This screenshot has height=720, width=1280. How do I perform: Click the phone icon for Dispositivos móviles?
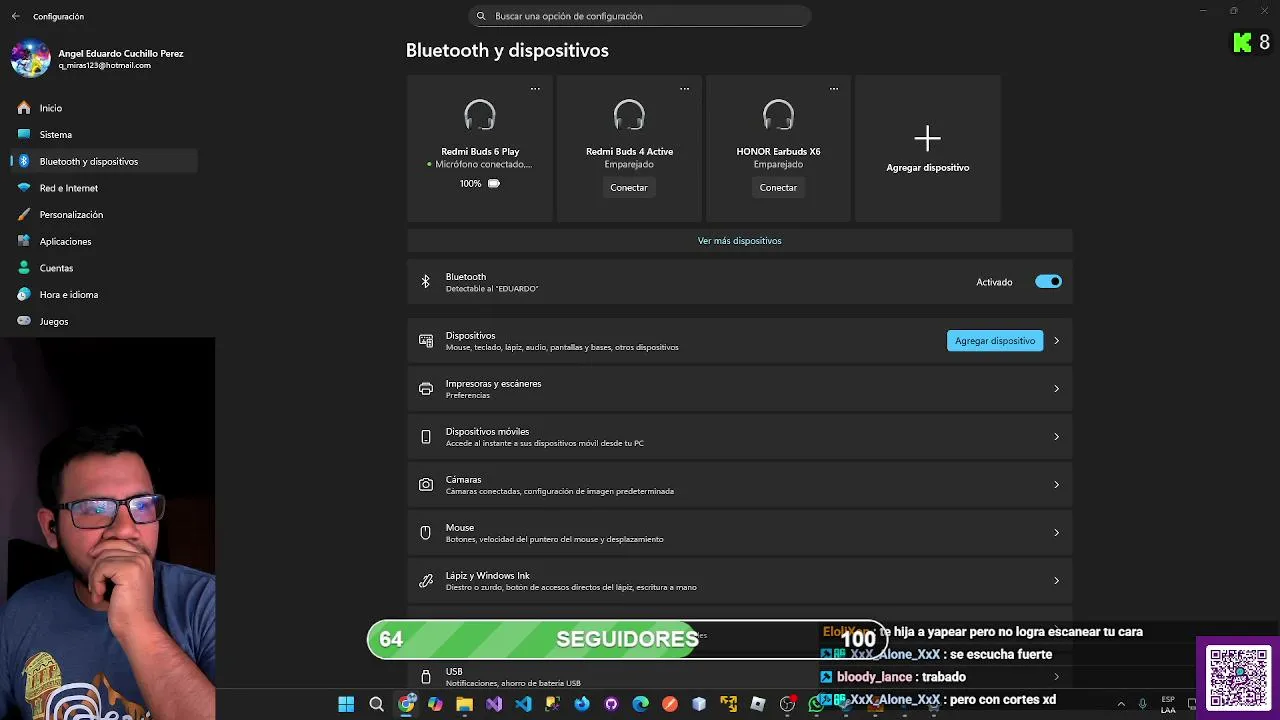click(426, 437)
